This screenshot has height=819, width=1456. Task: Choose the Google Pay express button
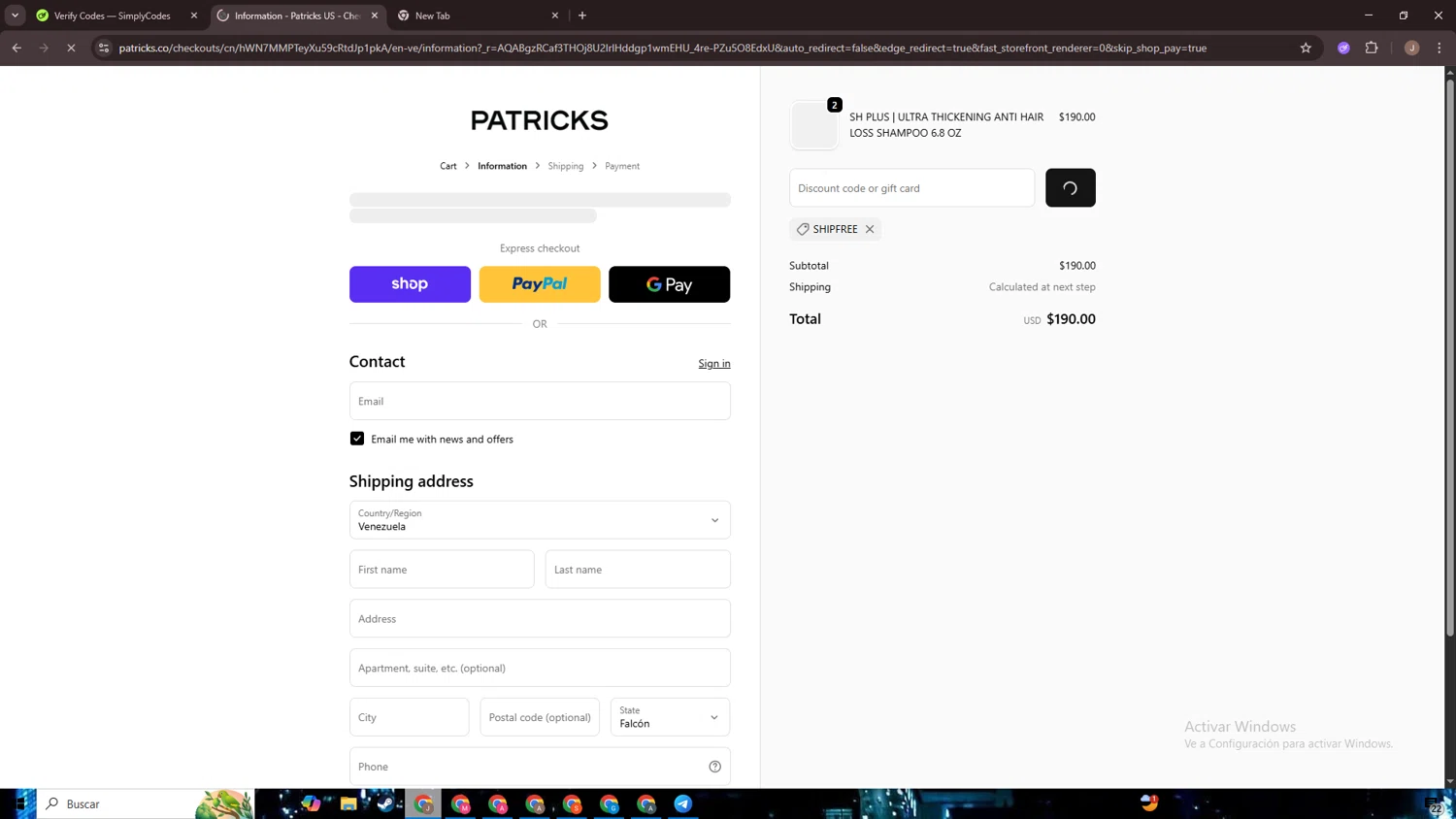[x=669, y=284]
